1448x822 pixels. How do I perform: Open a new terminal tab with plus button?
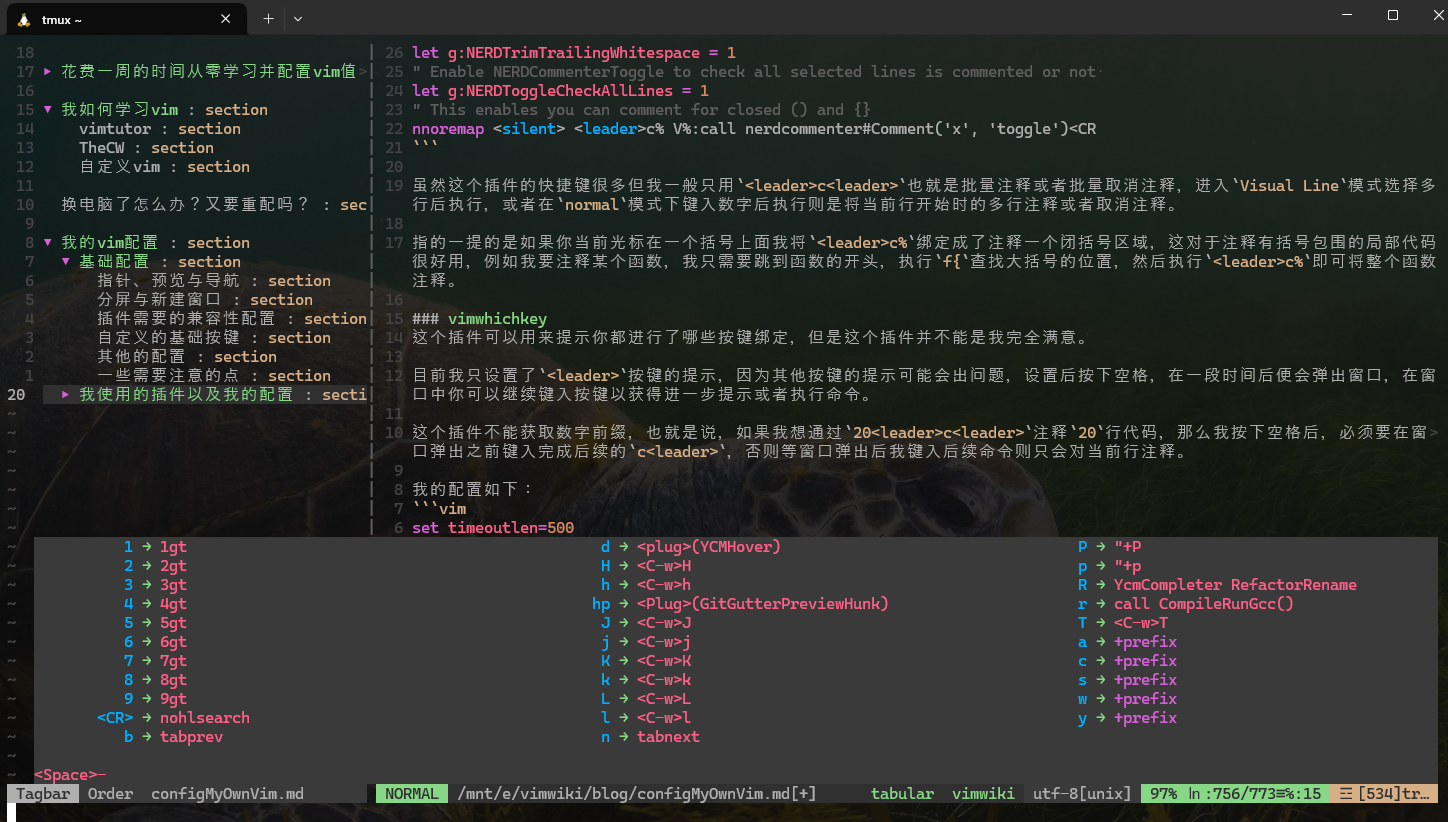(268, 18)
